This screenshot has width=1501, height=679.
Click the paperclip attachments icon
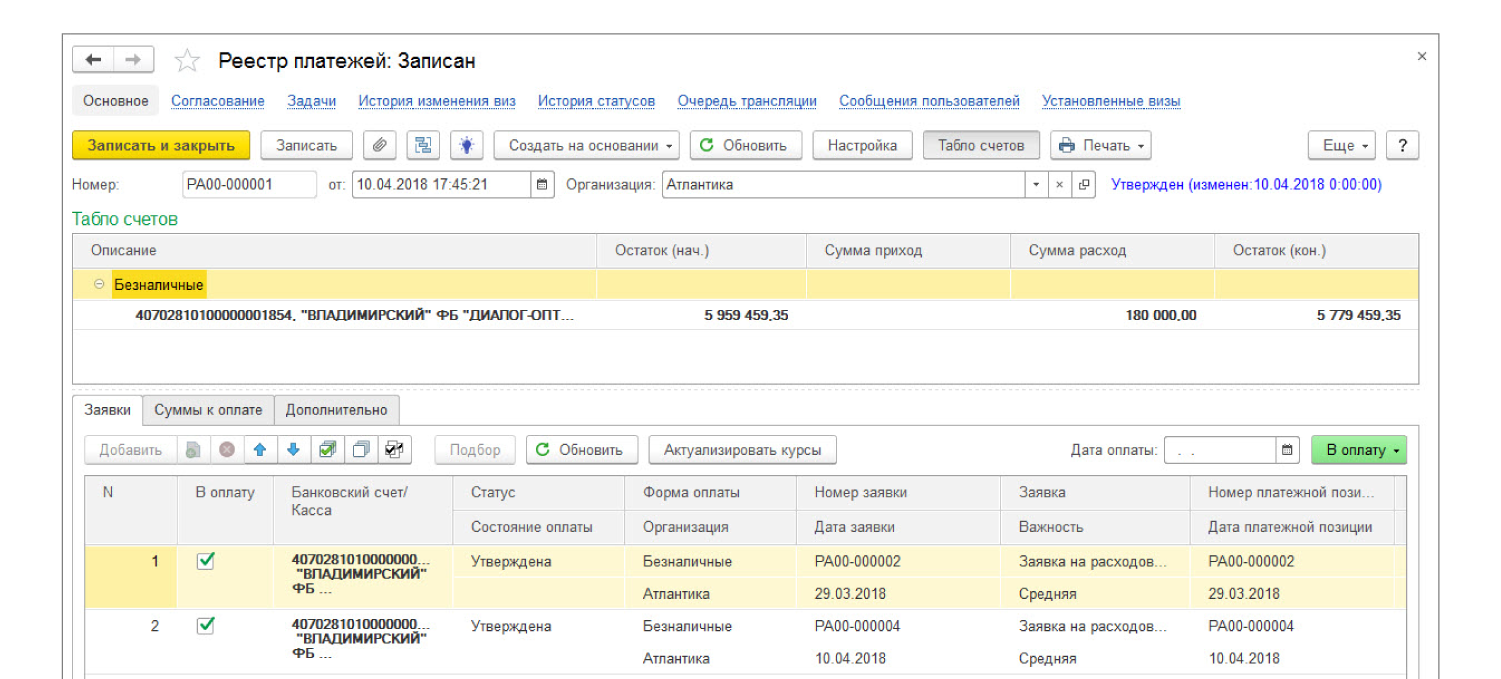pyautogui.click(x=379, y=145)
